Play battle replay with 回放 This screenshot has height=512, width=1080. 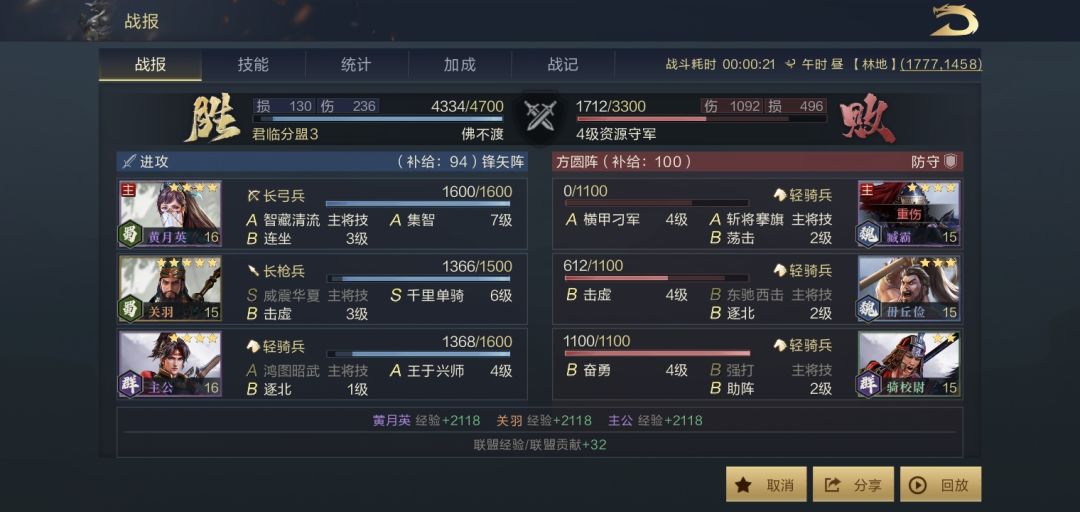(941, 485)
